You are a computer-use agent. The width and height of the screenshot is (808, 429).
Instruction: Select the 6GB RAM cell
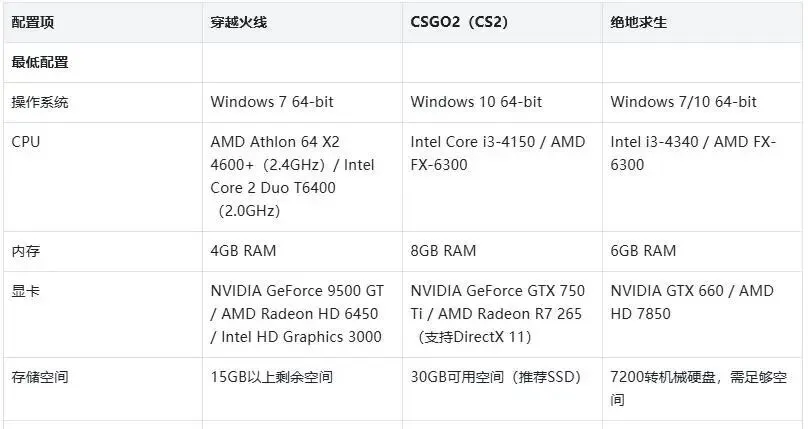[x=643, y=251]
